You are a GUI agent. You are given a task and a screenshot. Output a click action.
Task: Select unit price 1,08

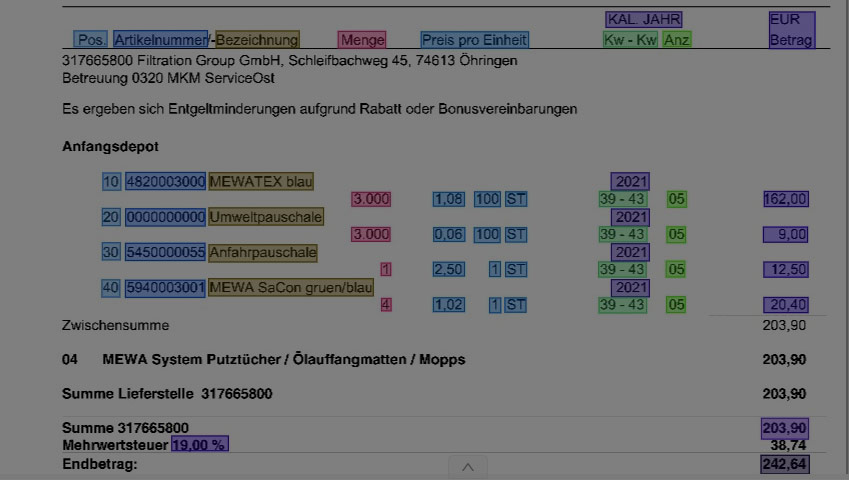point(449,199)
